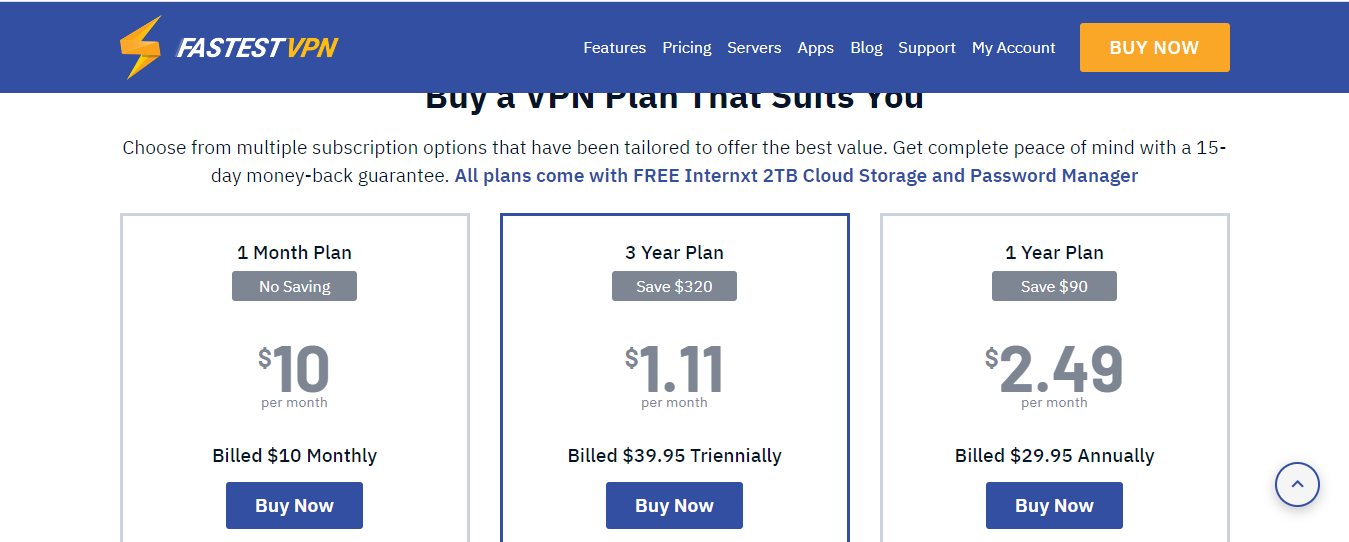Buy the 1 Month Plan
Image resolution: width=1349 pixels, height=542 pixels.
294,505
